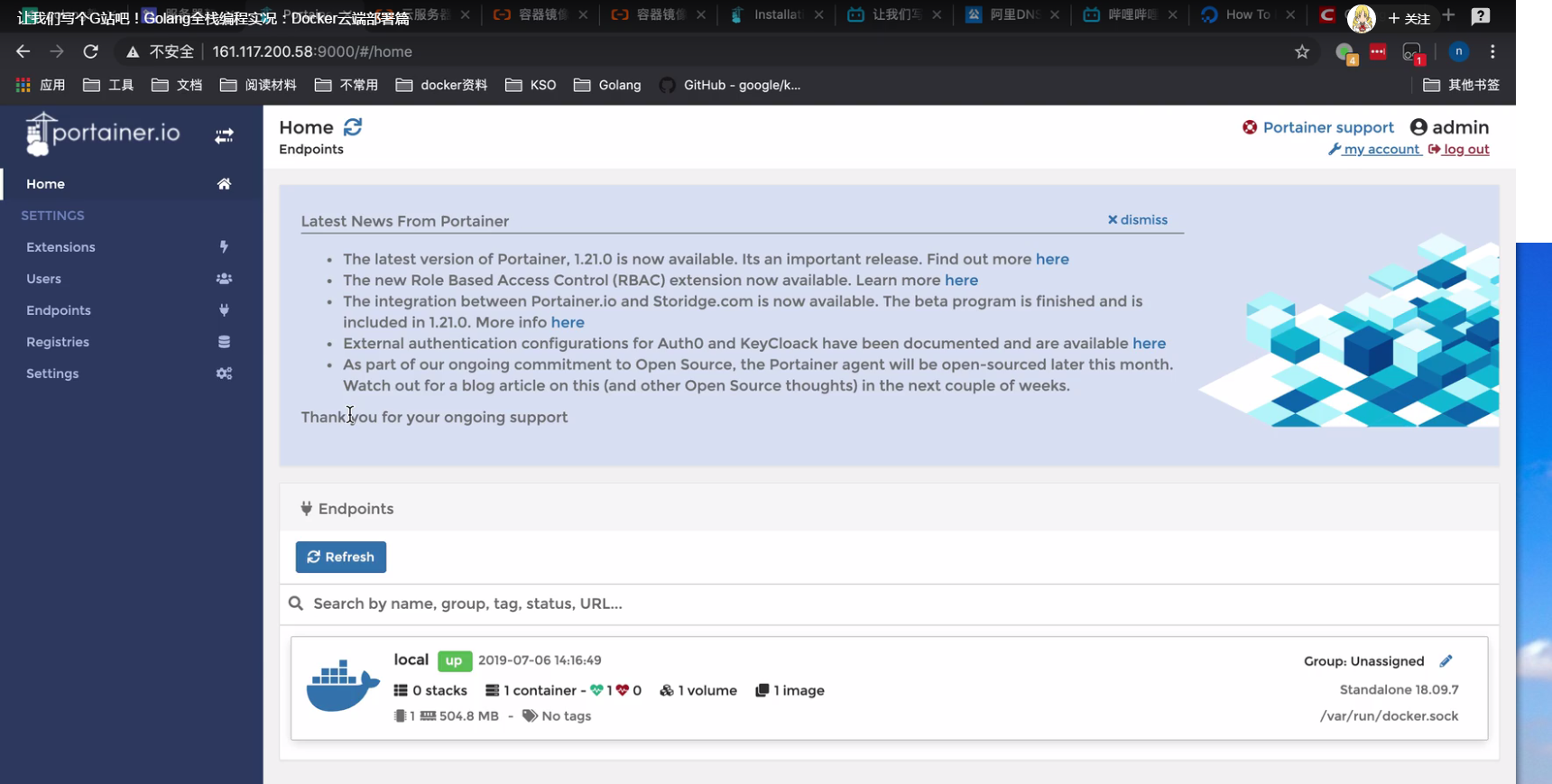Click the '0 stacks' text
This screenshot has height=784, width=1552.
coord(439,691)
